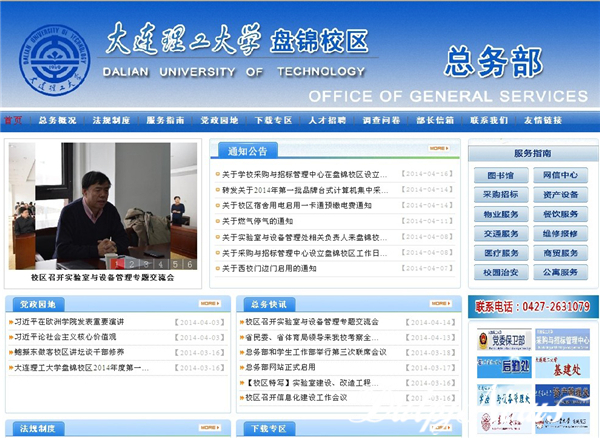
Task: Click the 物业服务 service button
Action: click(x=501, y=214)
